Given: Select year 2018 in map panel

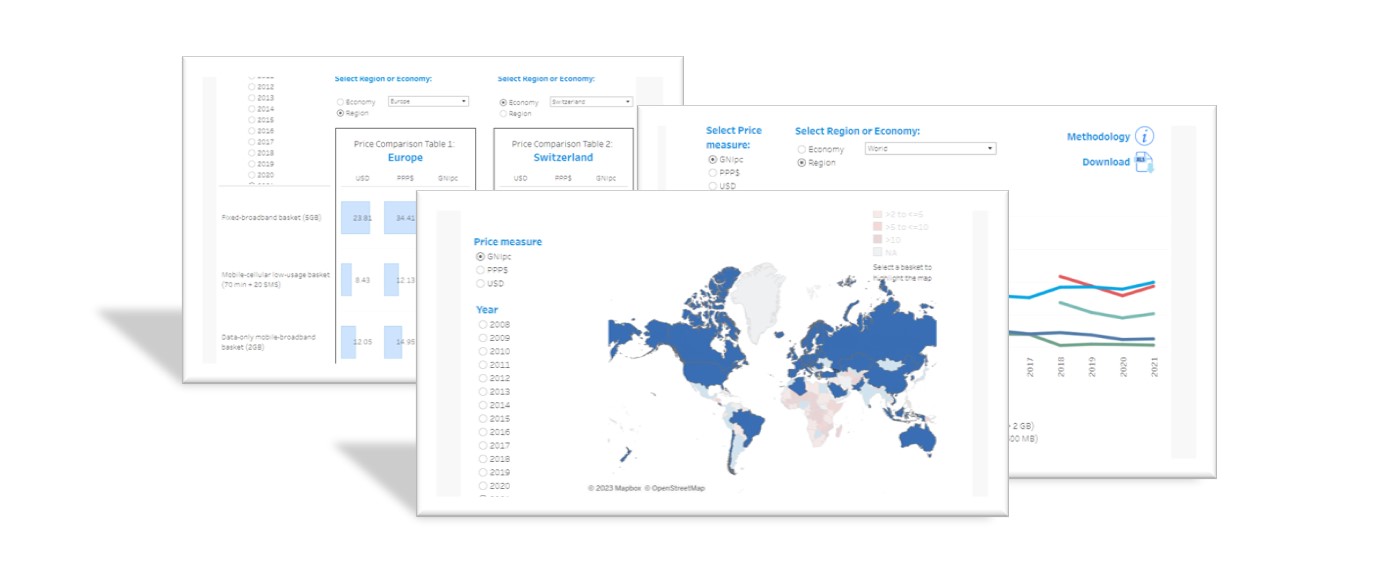Looking at the screenshot, I should point(483,458).
